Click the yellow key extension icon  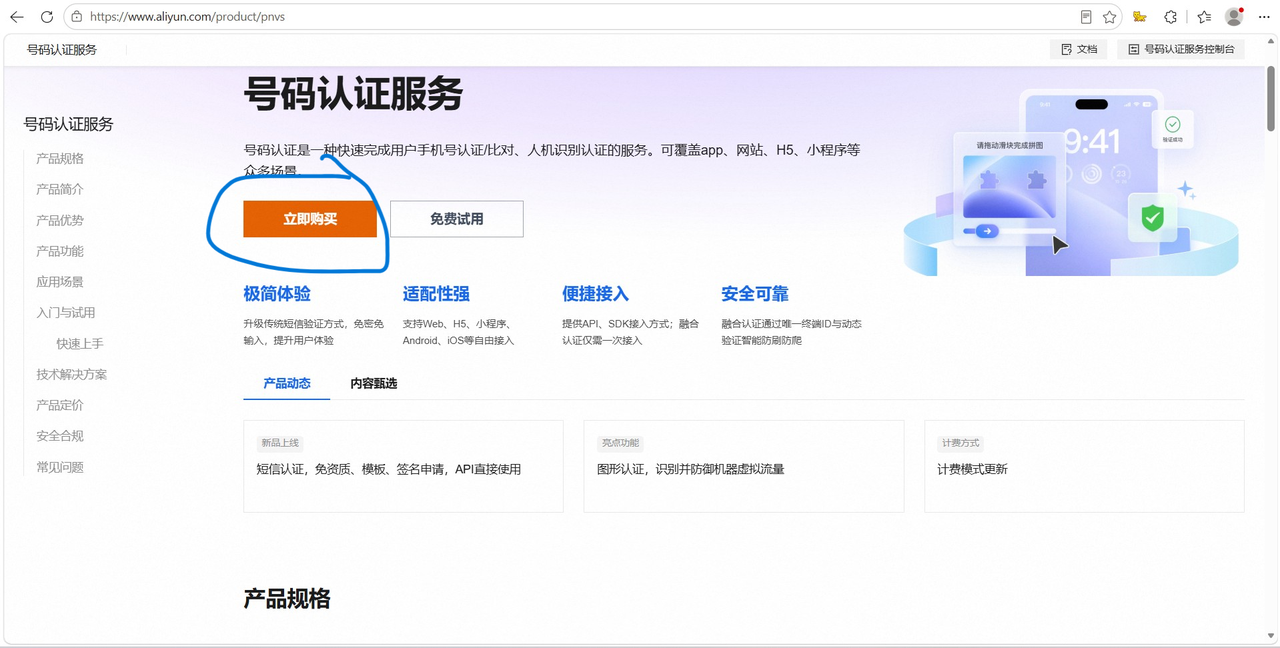1139,17
